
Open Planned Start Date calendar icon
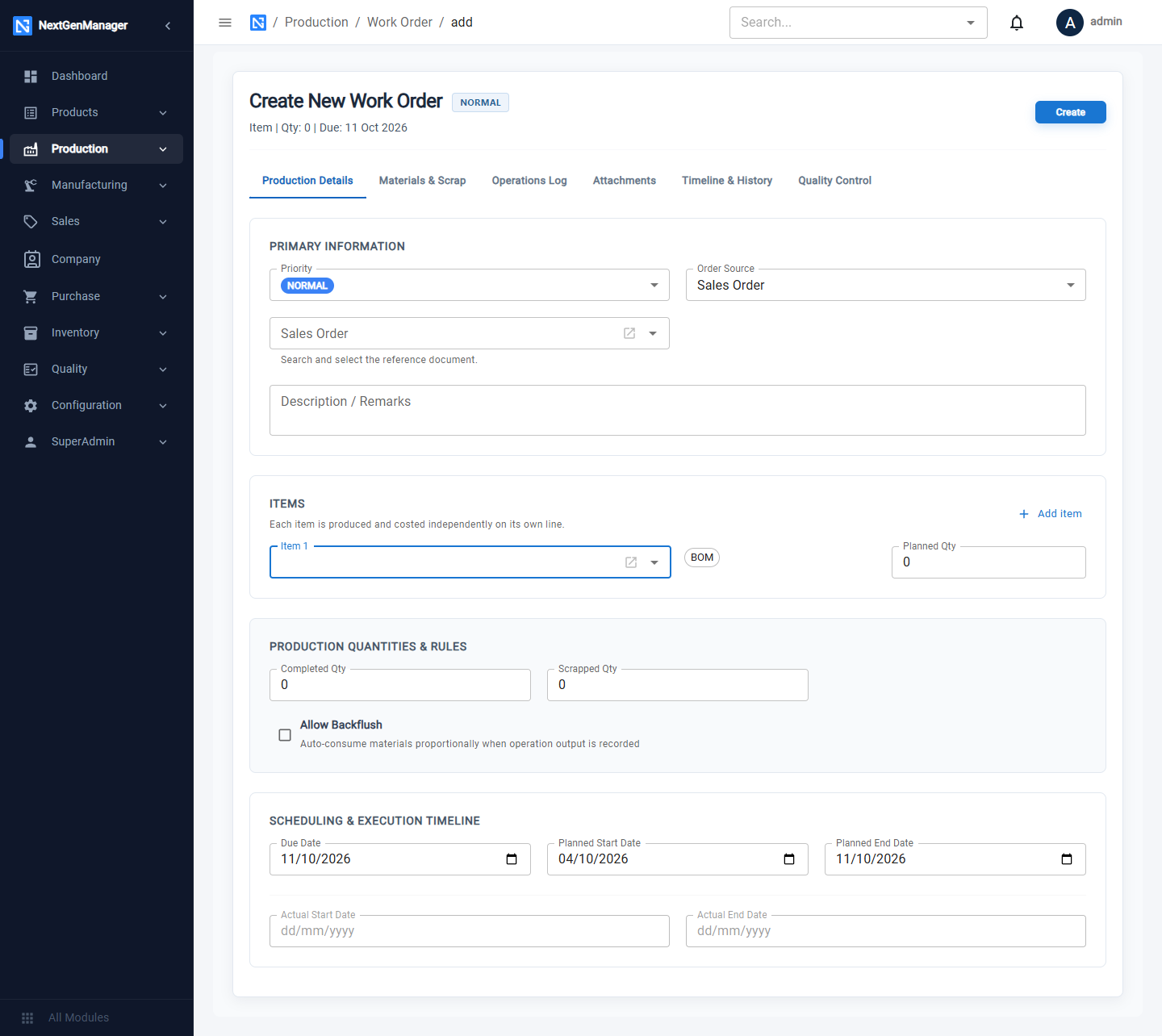tap(789, 859)
